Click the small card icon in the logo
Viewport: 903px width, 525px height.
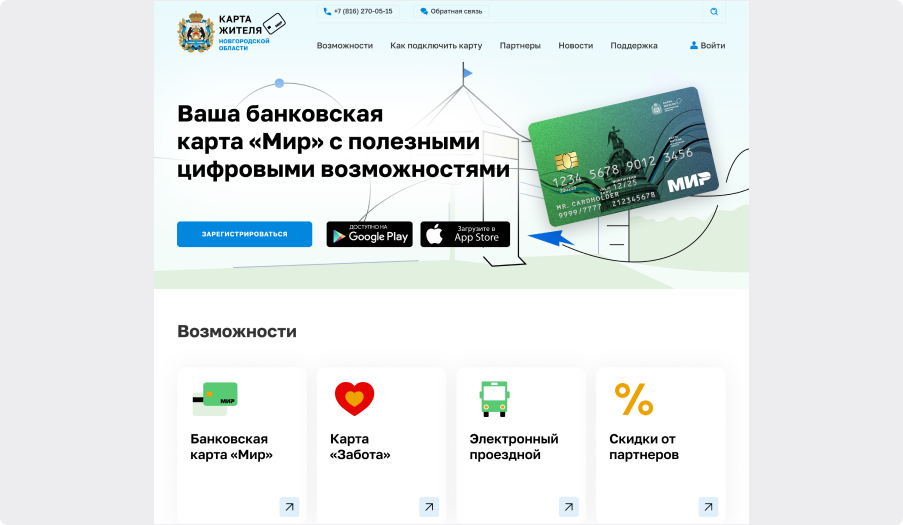pos(274,24)
